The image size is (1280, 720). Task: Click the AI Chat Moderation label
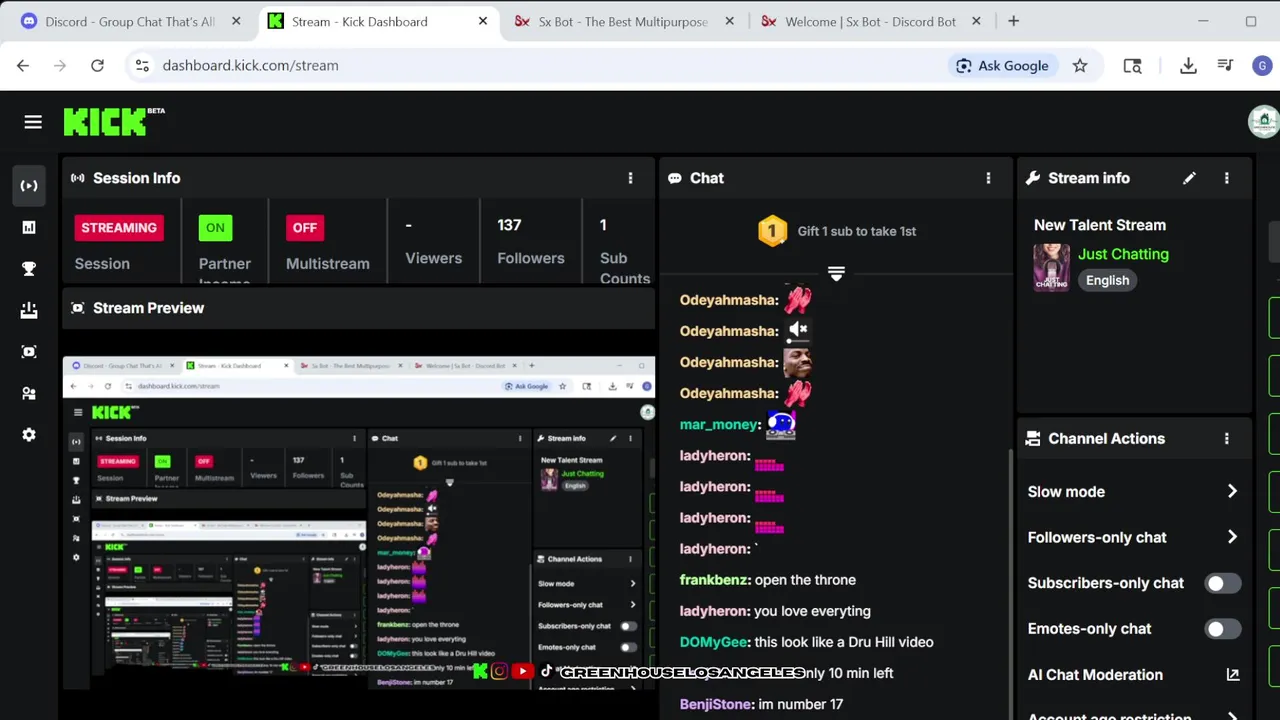(x=1095, y=675)
